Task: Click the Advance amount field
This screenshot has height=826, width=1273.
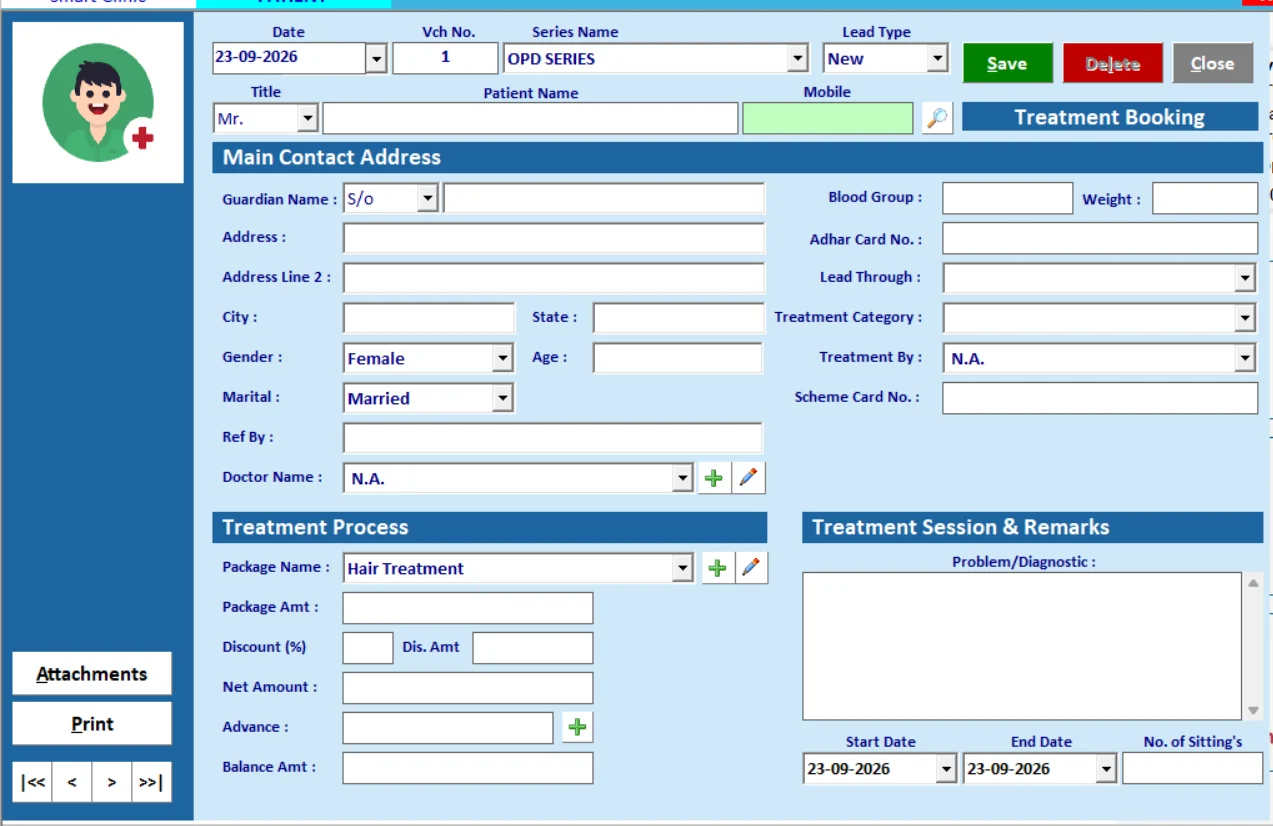Action: click(448, 728)
